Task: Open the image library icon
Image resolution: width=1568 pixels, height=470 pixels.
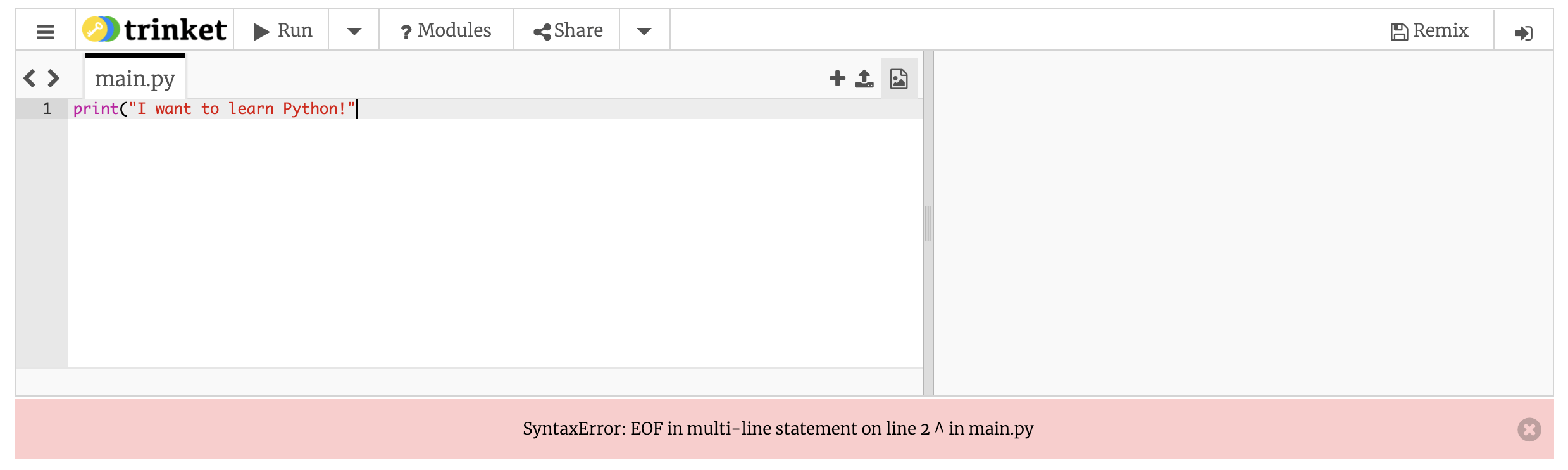Action: tap(899, 79)
